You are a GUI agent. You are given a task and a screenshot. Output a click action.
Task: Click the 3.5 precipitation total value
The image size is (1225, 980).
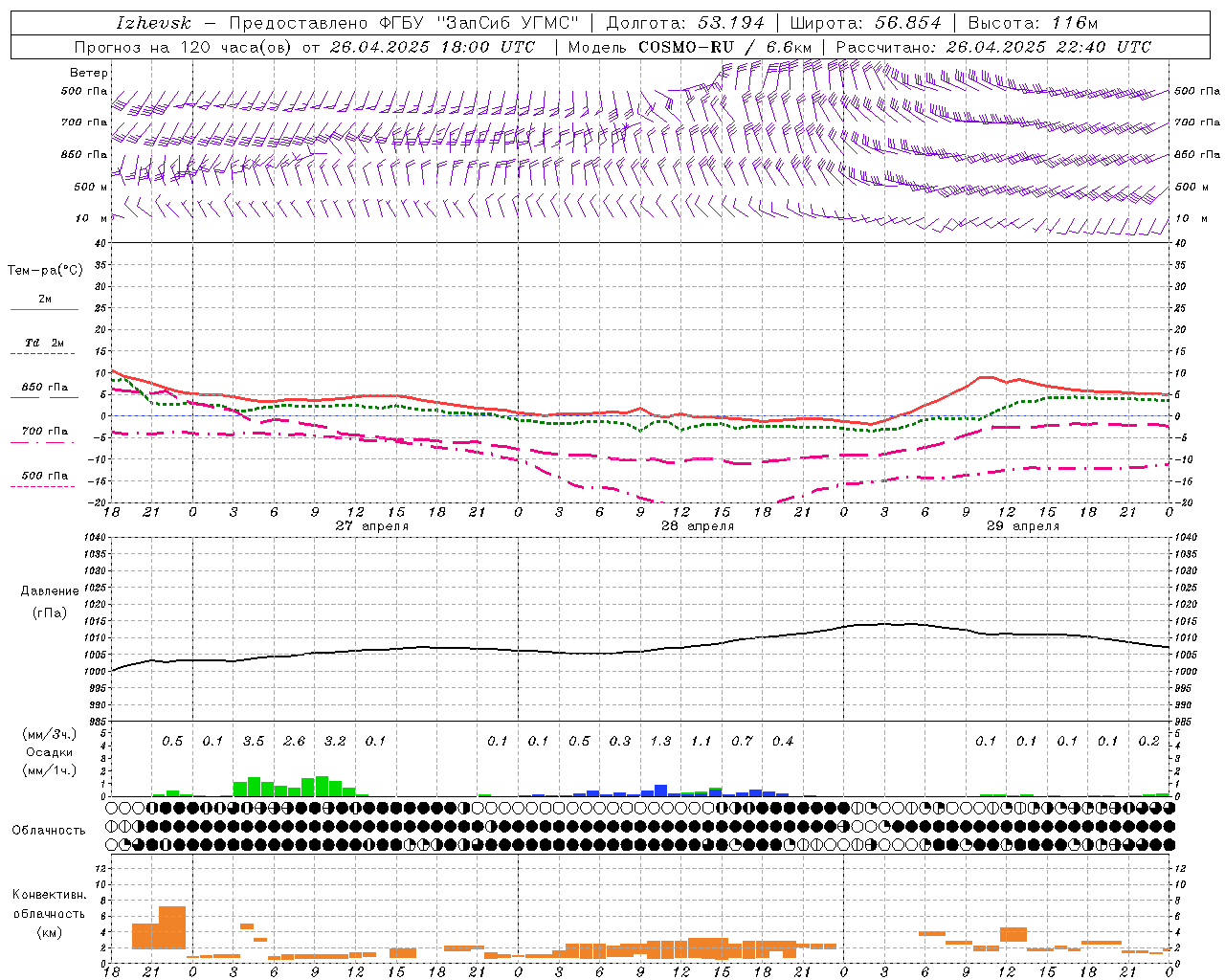254,742
